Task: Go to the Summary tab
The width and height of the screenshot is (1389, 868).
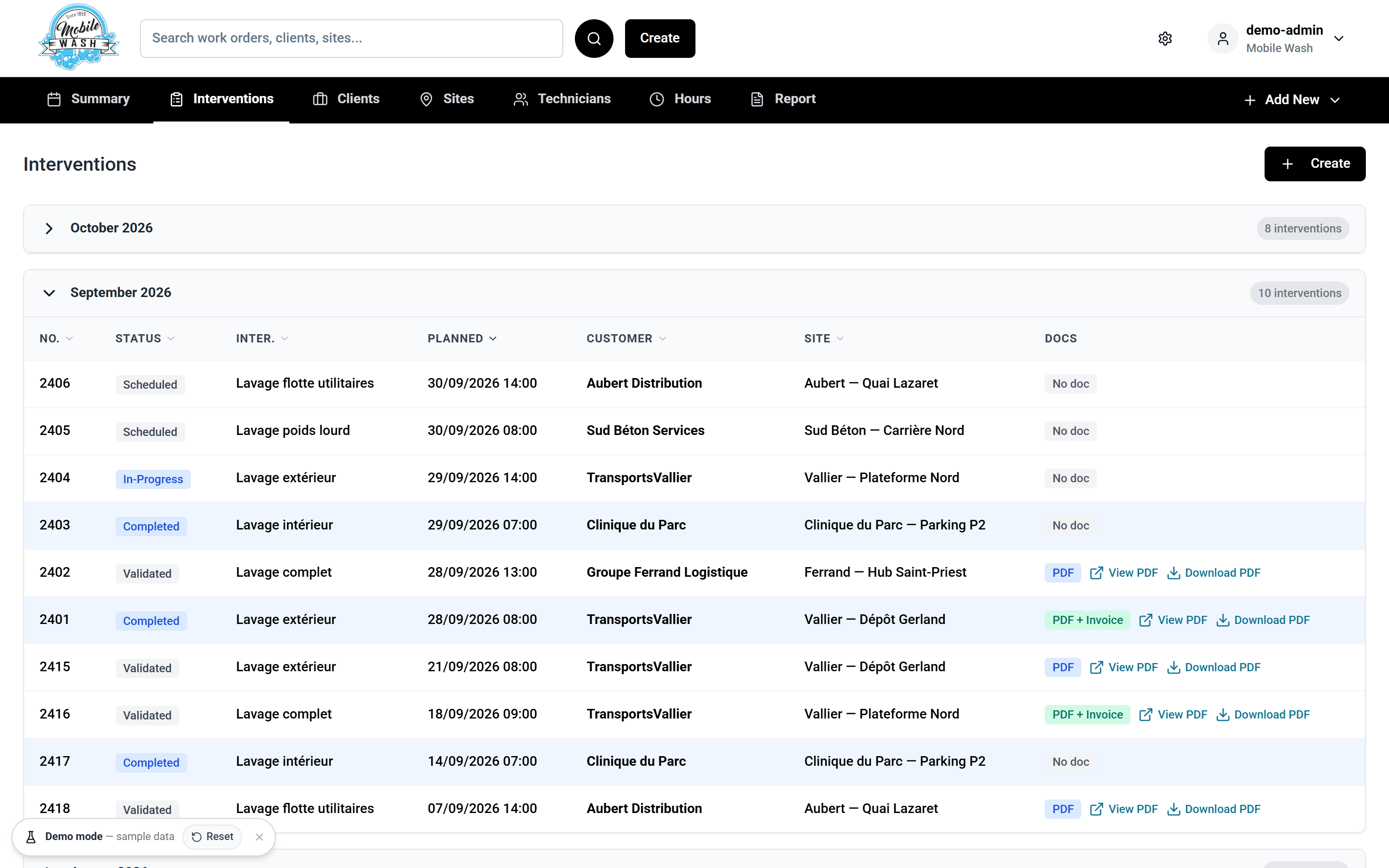Action: click(x=88, y=99)
